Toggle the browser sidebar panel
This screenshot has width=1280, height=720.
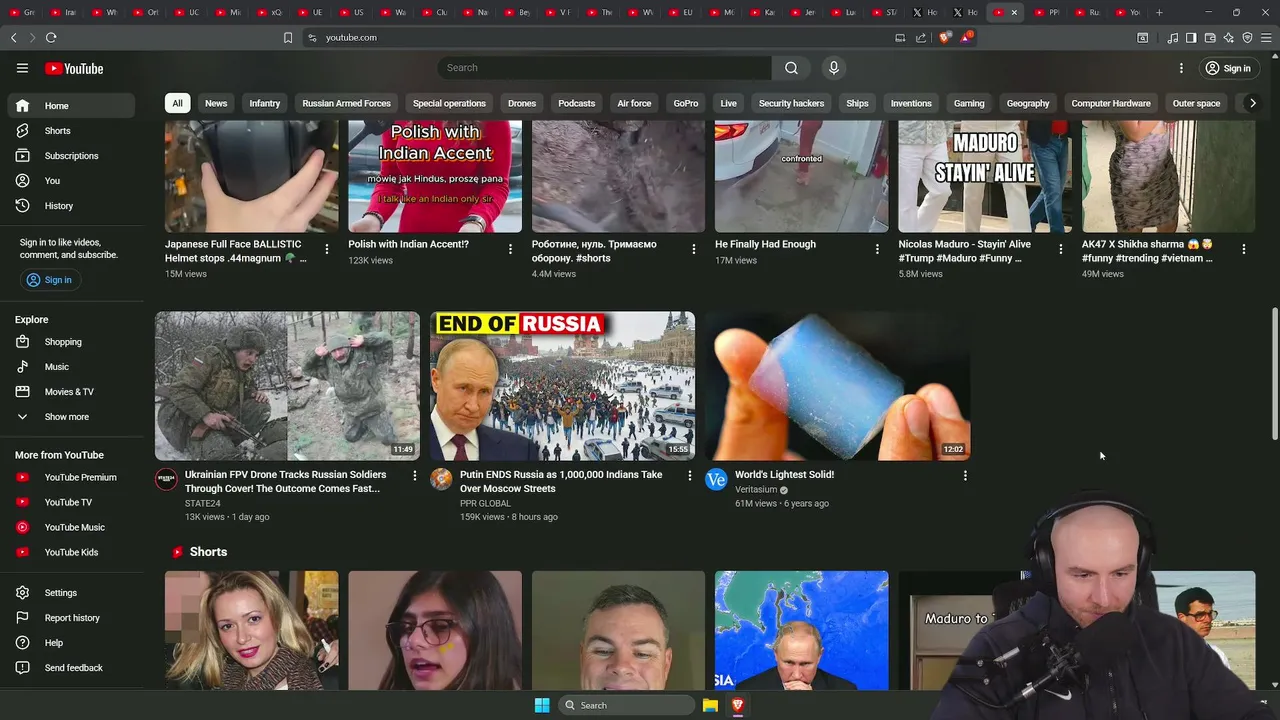[x=1191, y=38]
